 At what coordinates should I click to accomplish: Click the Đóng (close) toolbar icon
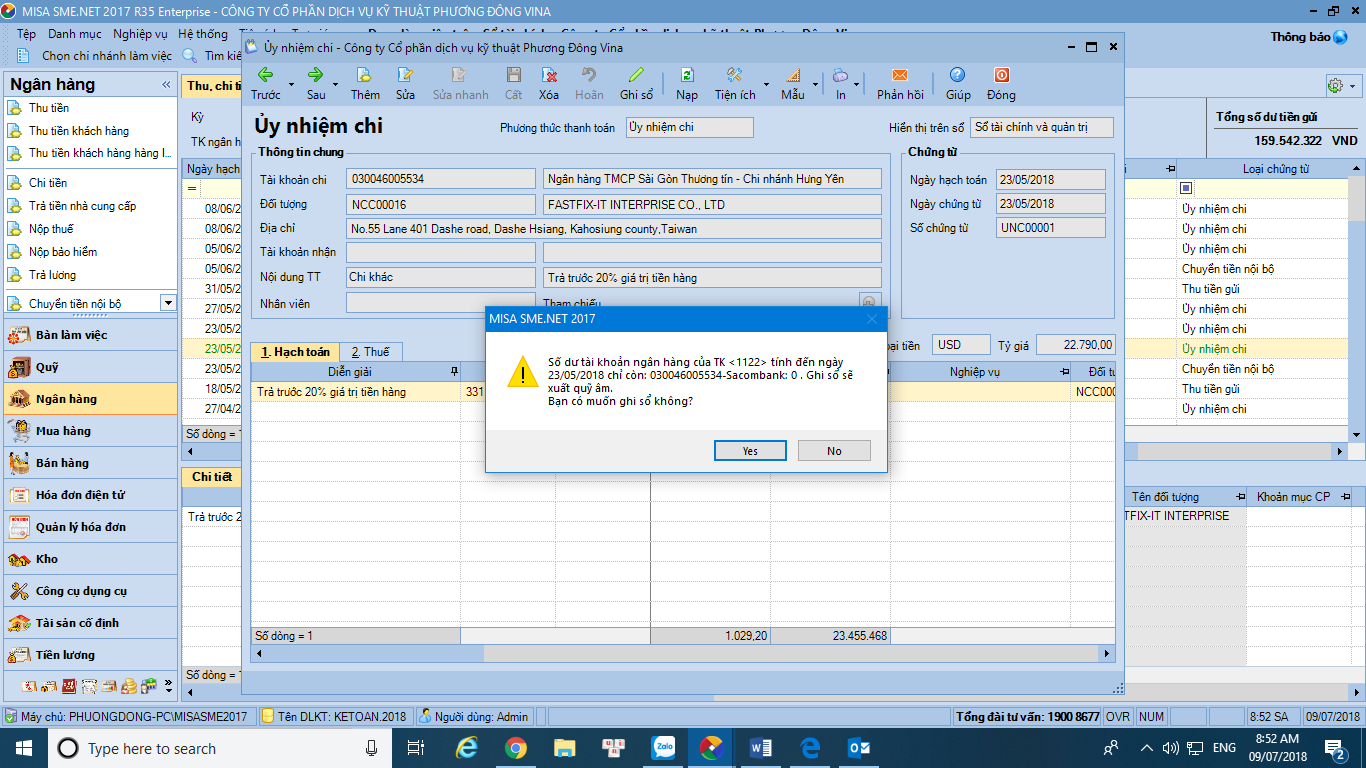[1001, 76]
